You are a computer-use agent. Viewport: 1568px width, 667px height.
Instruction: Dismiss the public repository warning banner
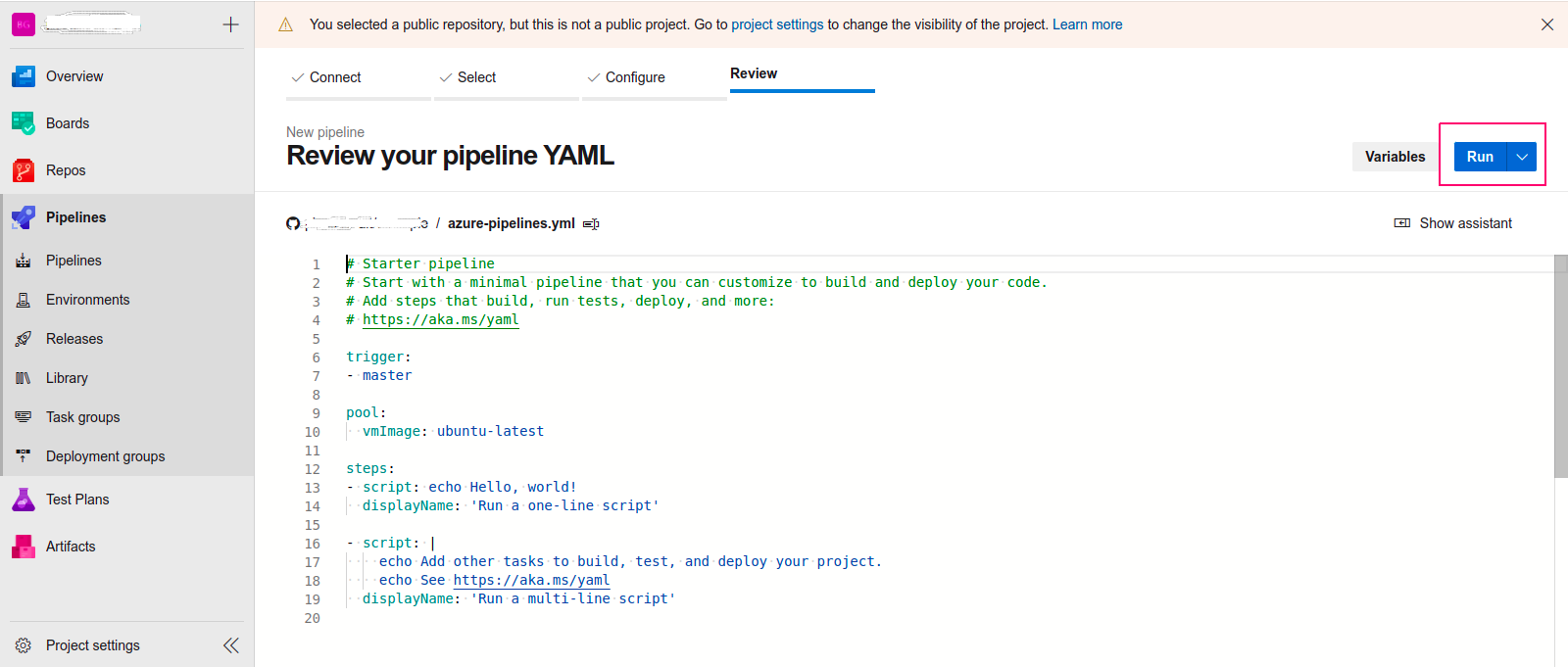point(1547,24)
